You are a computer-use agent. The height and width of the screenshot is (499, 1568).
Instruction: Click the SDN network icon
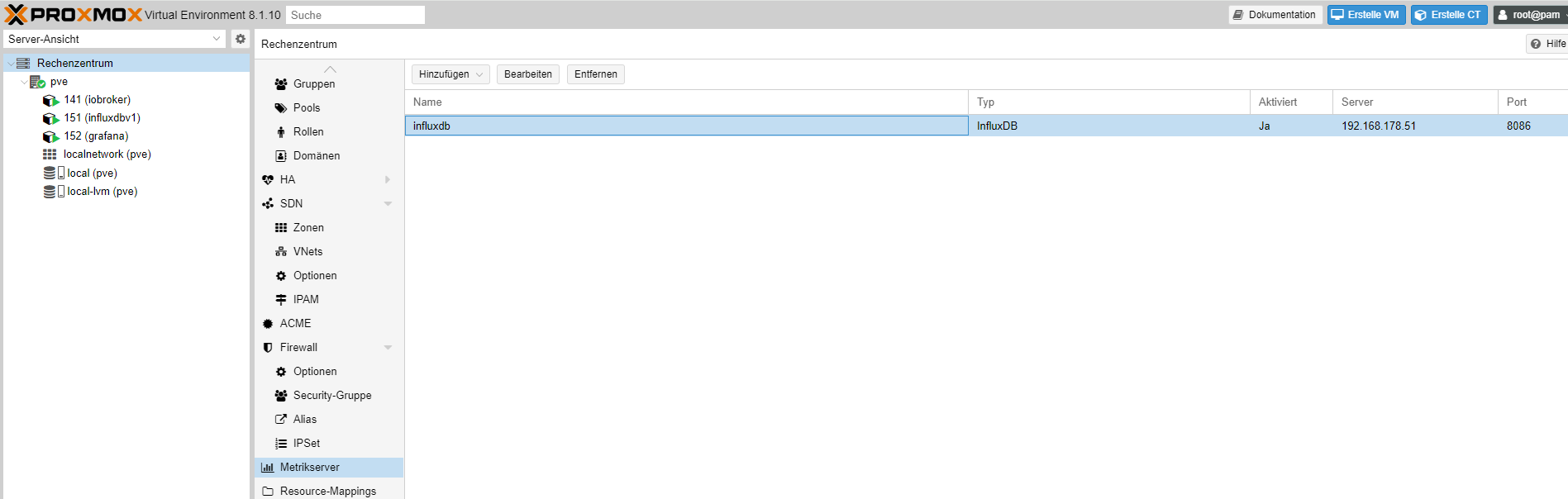click(268, 204)
